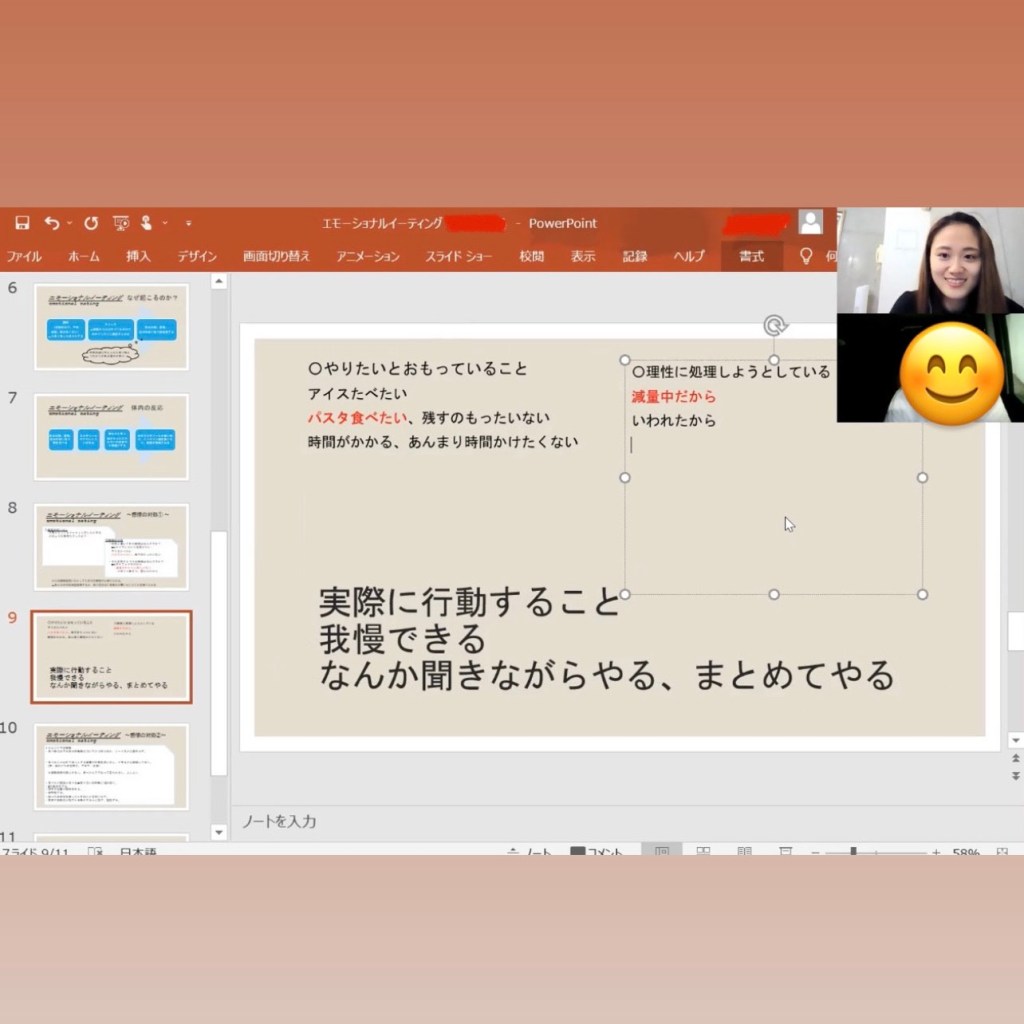
Task: Click the touch/mouse mode hand icon
Action: pos(147,223)
